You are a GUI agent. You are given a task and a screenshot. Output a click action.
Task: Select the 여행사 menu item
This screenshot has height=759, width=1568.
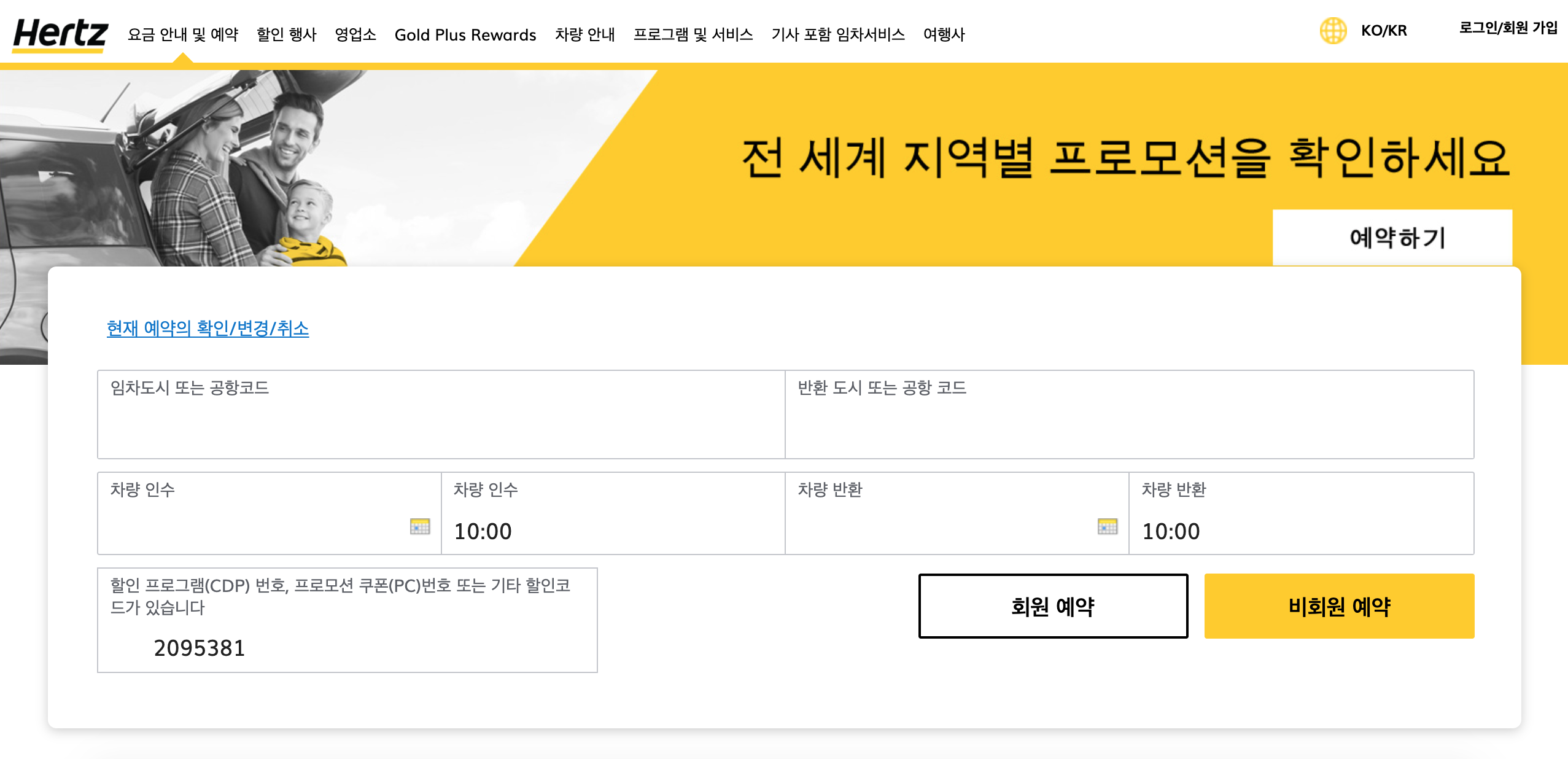(944, 34)
